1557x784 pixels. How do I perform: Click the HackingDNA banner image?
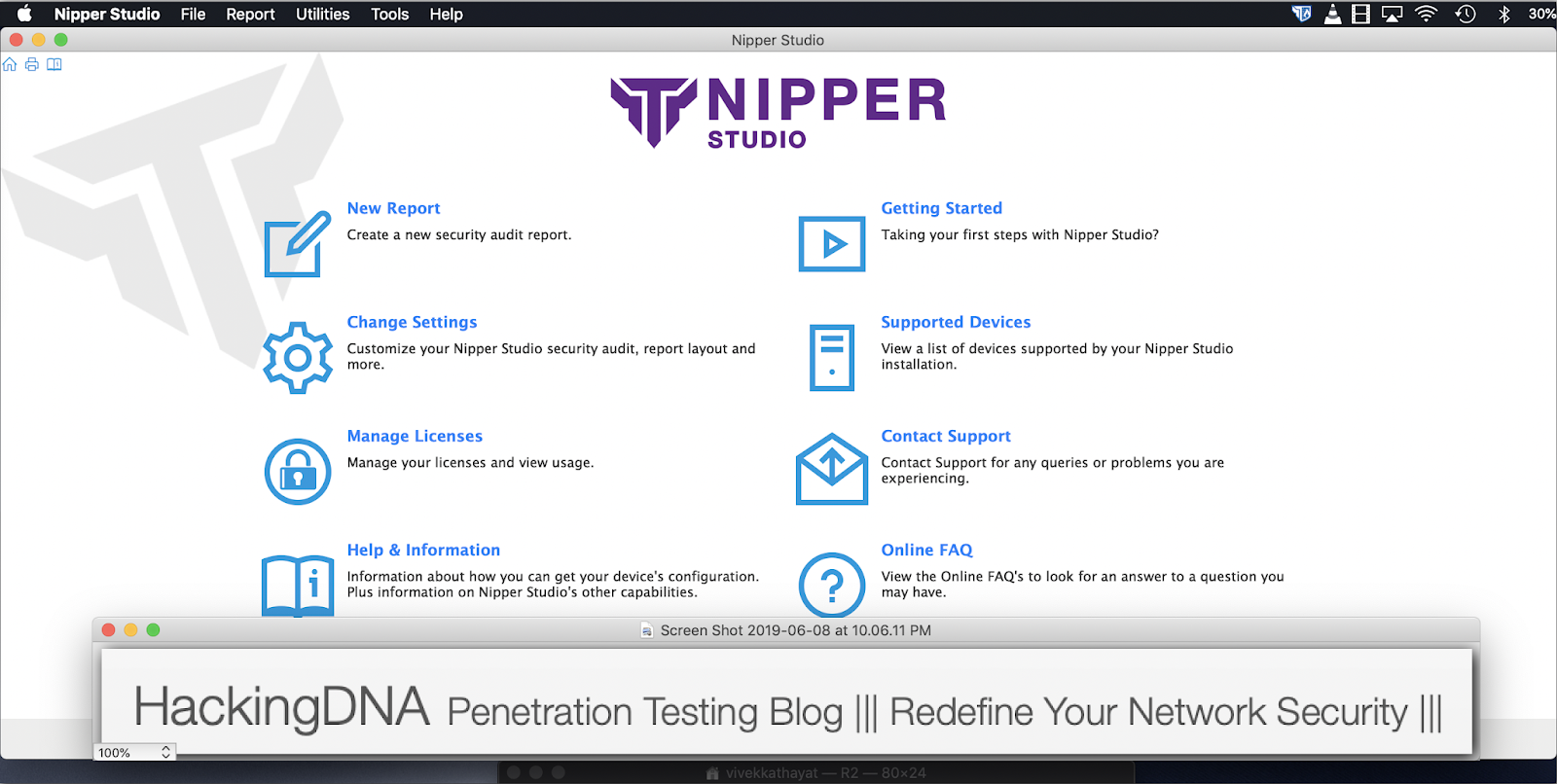click(786, 700)
